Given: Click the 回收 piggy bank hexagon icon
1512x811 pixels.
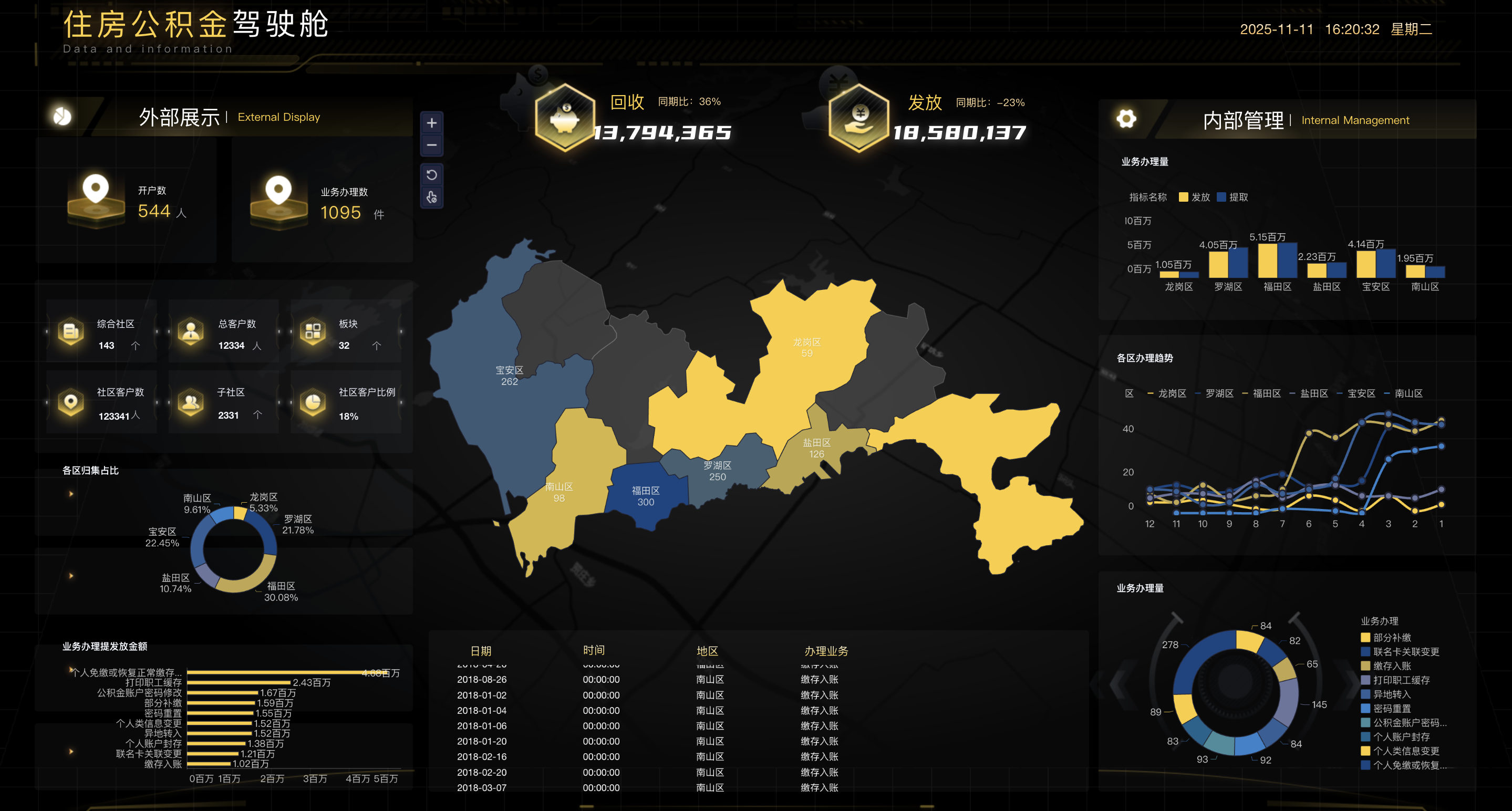Looking at the screenshot, I should coord(565,118).
